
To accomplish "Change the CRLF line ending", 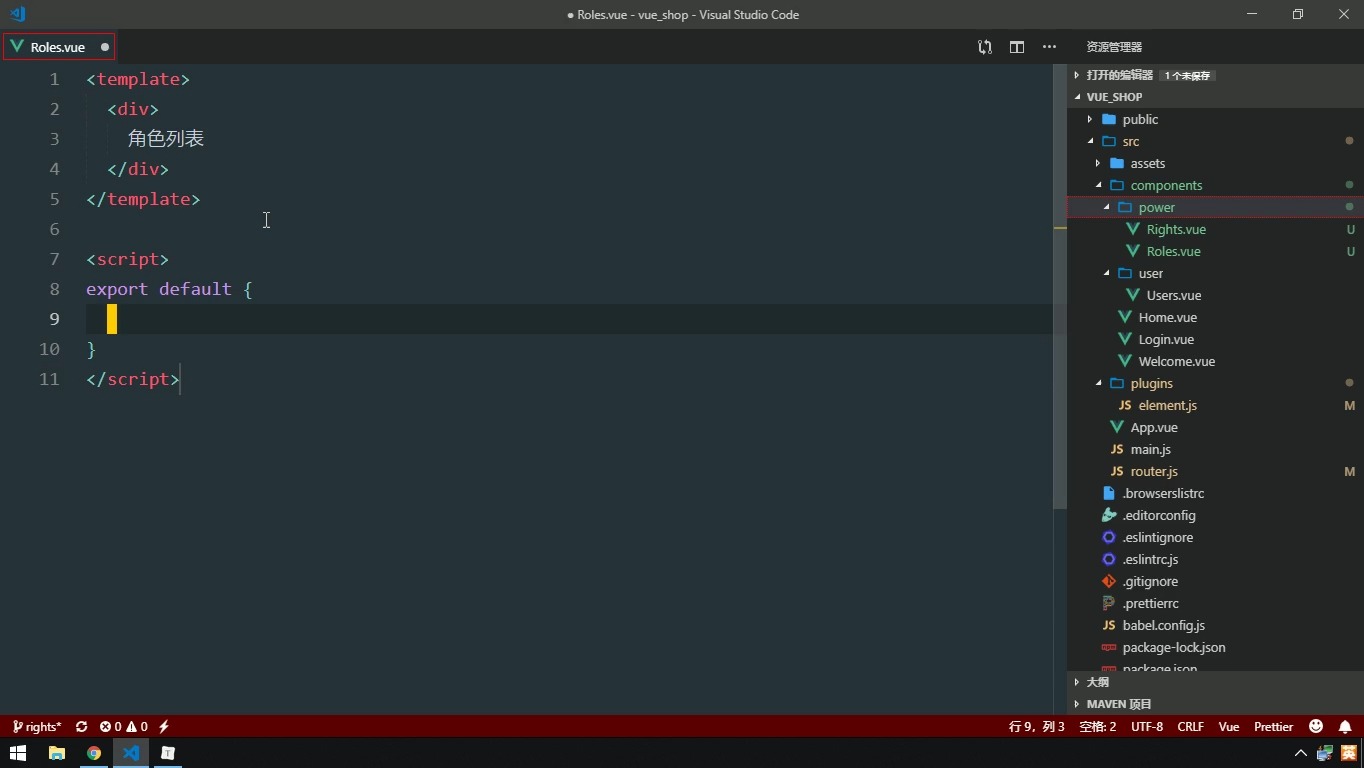I will (1190, 727).
